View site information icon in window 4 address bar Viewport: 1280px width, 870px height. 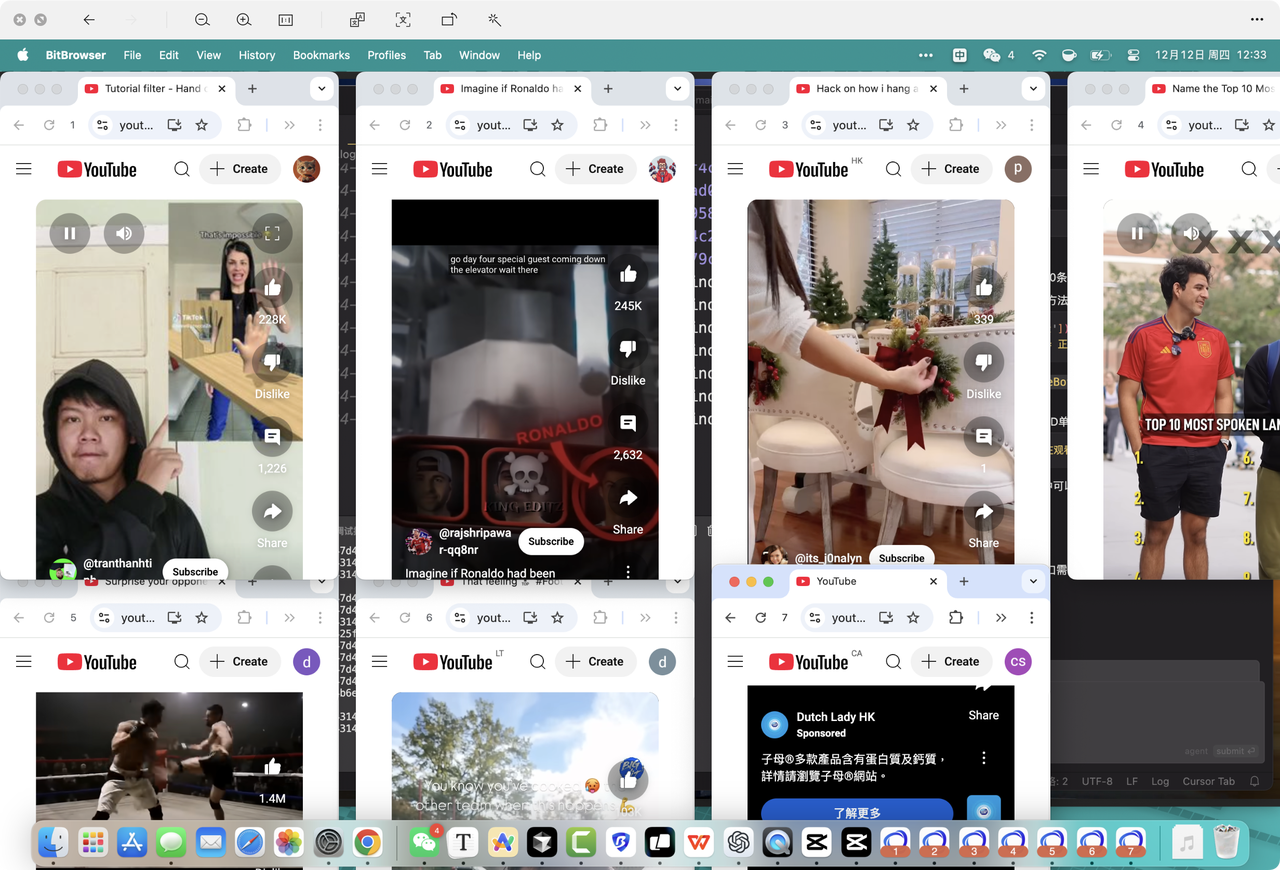1171,125
